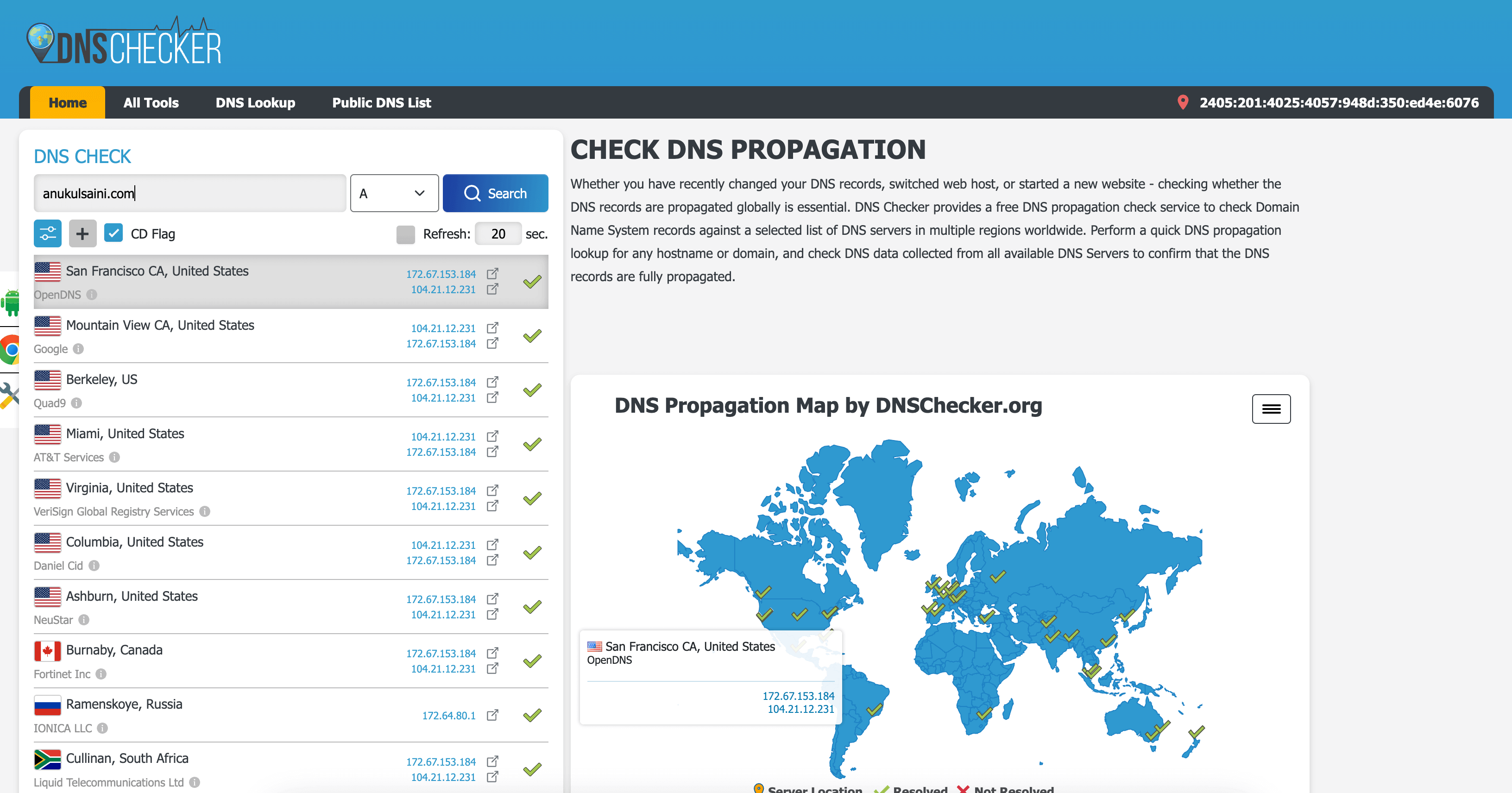
Task: Open All Tools menu item
Action: 151,103
